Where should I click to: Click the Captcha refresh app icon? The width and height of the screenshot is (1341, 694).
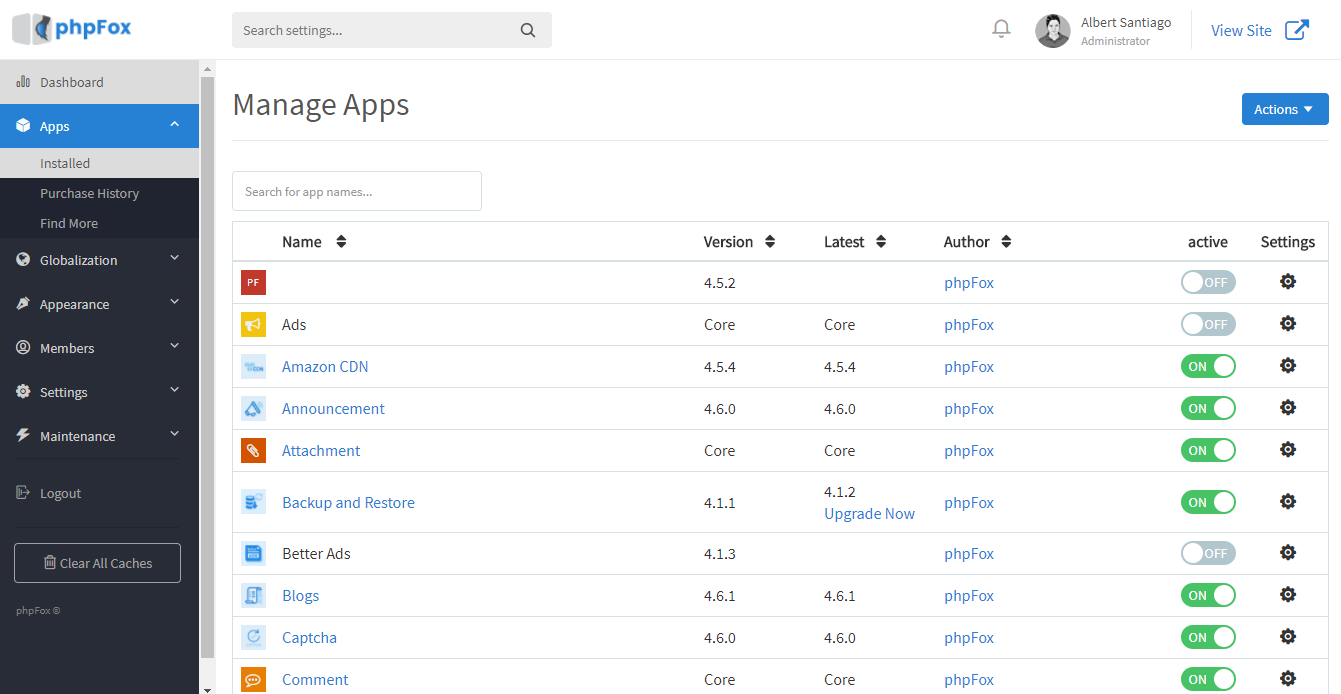pyautogui.click(x=253, y=637)
